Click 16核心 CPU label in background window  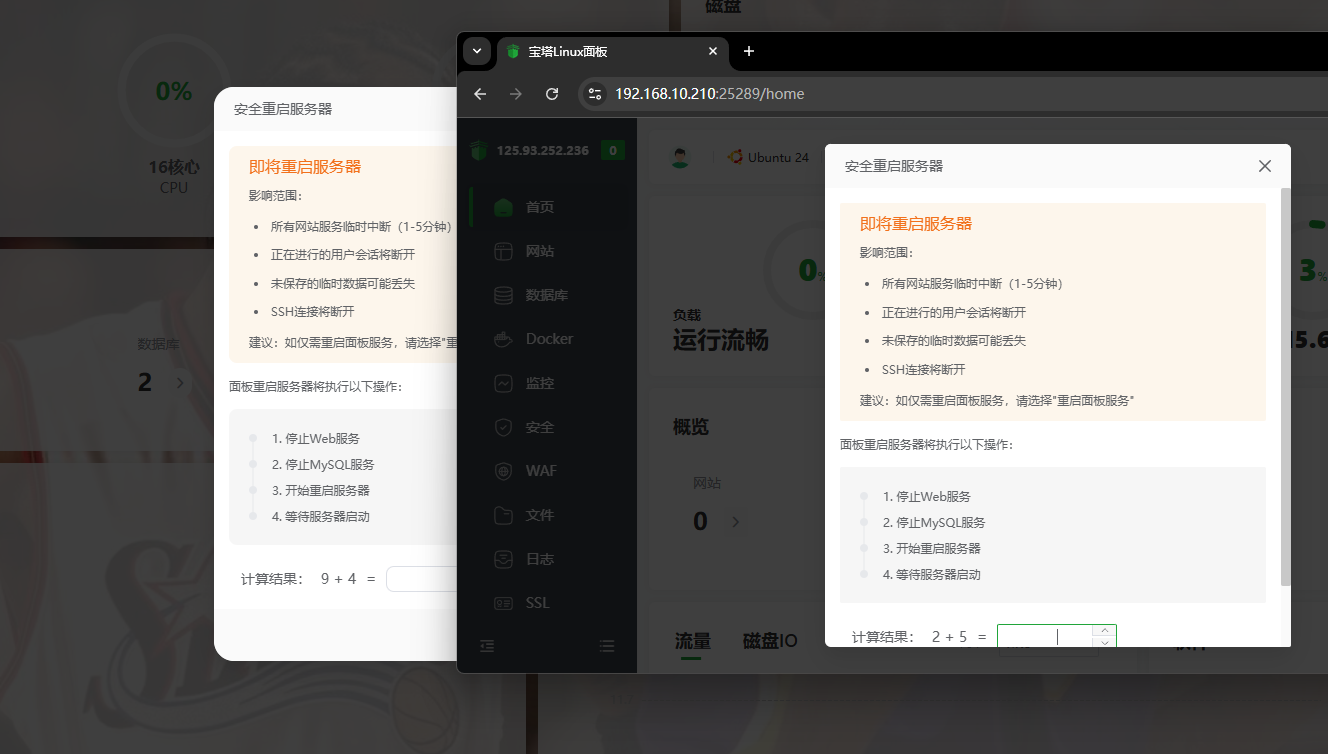click(174, 167)
